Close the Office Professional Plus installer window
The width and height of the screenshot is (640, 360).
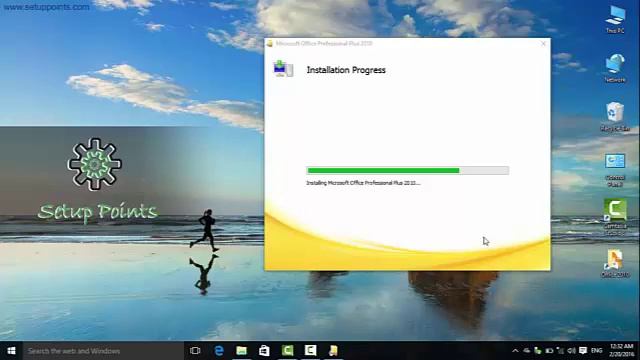tap(543, 43)
